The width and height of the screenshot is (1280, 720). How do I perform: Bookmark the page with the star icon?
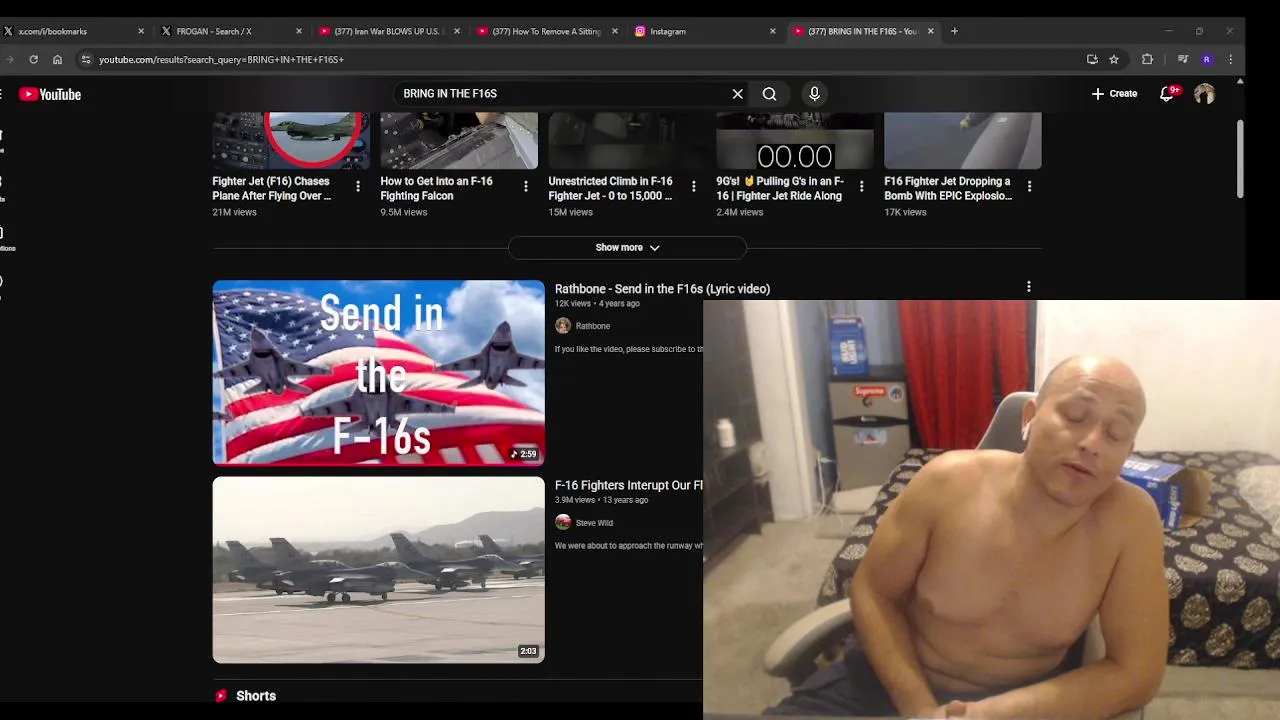1114,59
